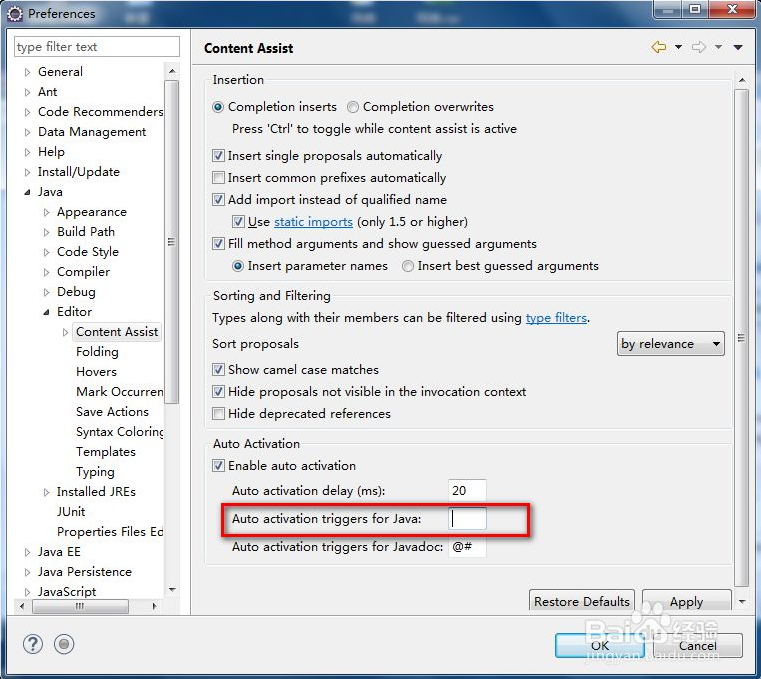
Task: Toggle Show camel case matches
Action: (218, 370)
